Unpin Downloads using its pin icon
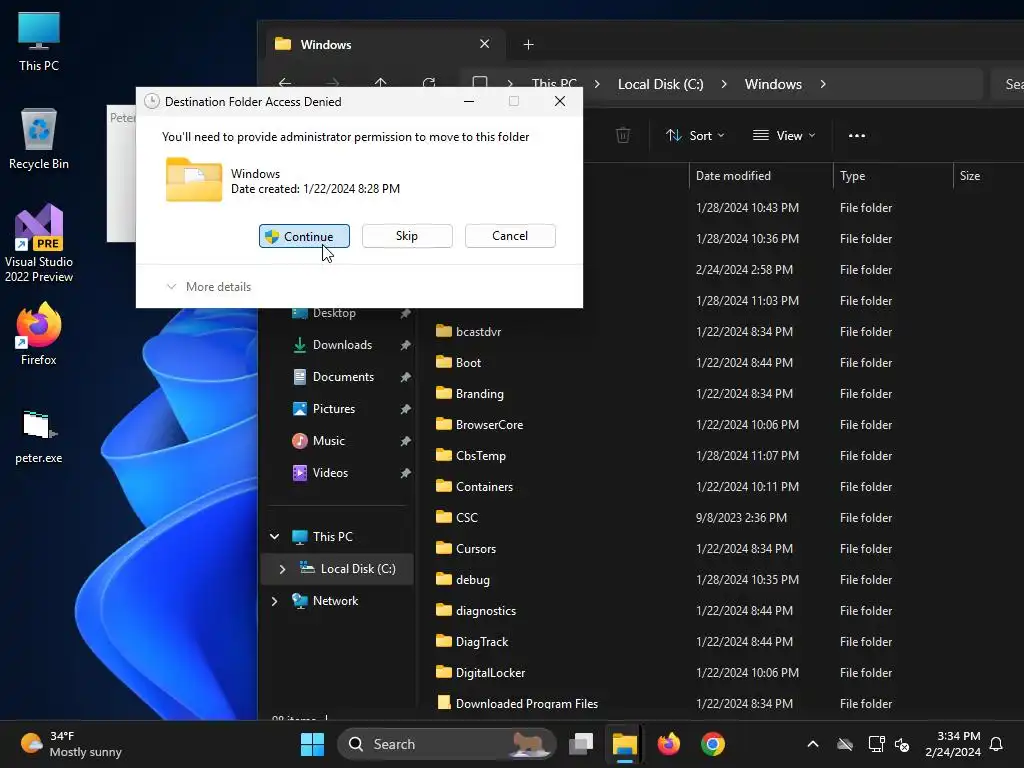Screen dimensions: 1024x768 [x=405, y=345]
